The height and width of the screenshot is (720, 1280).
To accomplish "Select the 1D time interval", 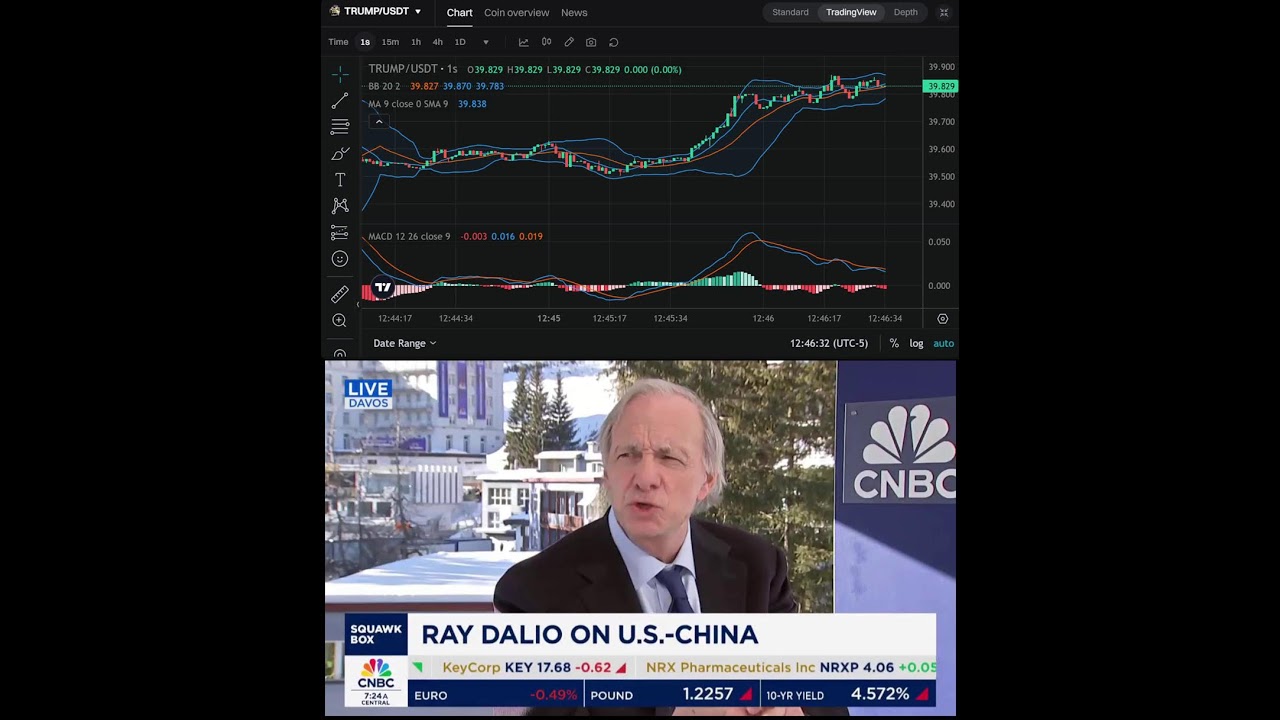I will point(460,42).
